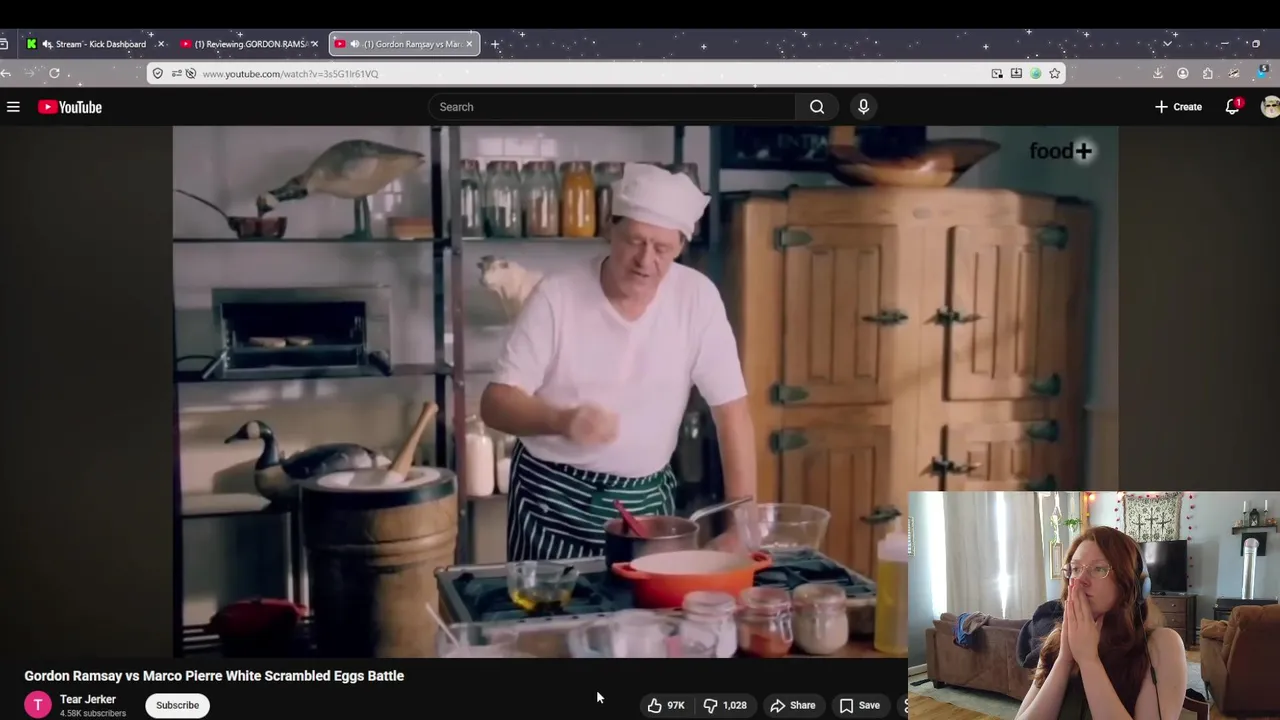Open the account avatar menu
This screenshot has height=720, width=1280.
pyautogui.click(x=1270, y=107)
